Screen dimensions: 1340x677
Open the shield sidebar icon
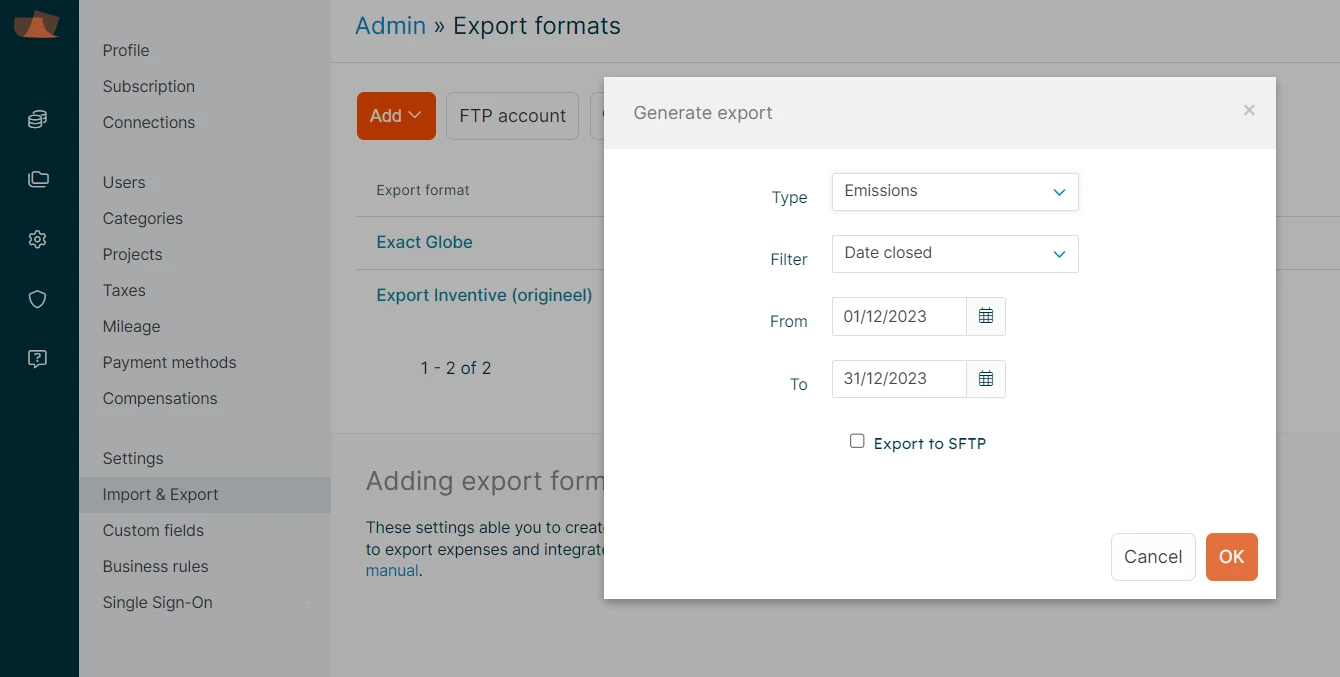(x=38, y=300)
